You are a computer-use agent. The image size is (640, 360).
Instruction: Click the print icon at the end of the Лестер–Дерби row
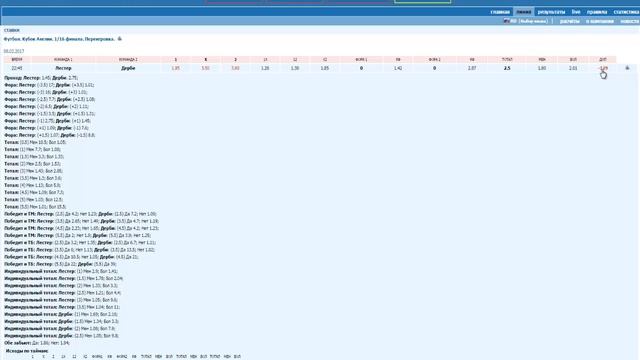click(627, 68)
